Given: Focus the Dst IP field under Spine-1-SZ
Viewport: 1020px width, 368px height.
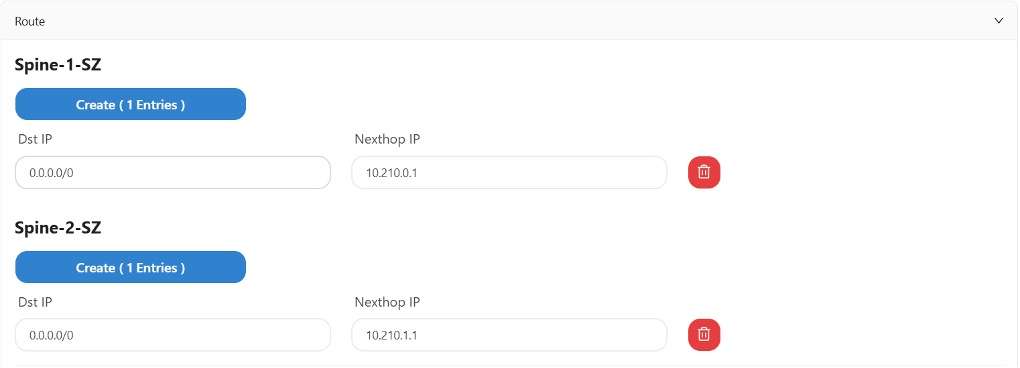Looking at the screenshot, I should coord(173,172).
